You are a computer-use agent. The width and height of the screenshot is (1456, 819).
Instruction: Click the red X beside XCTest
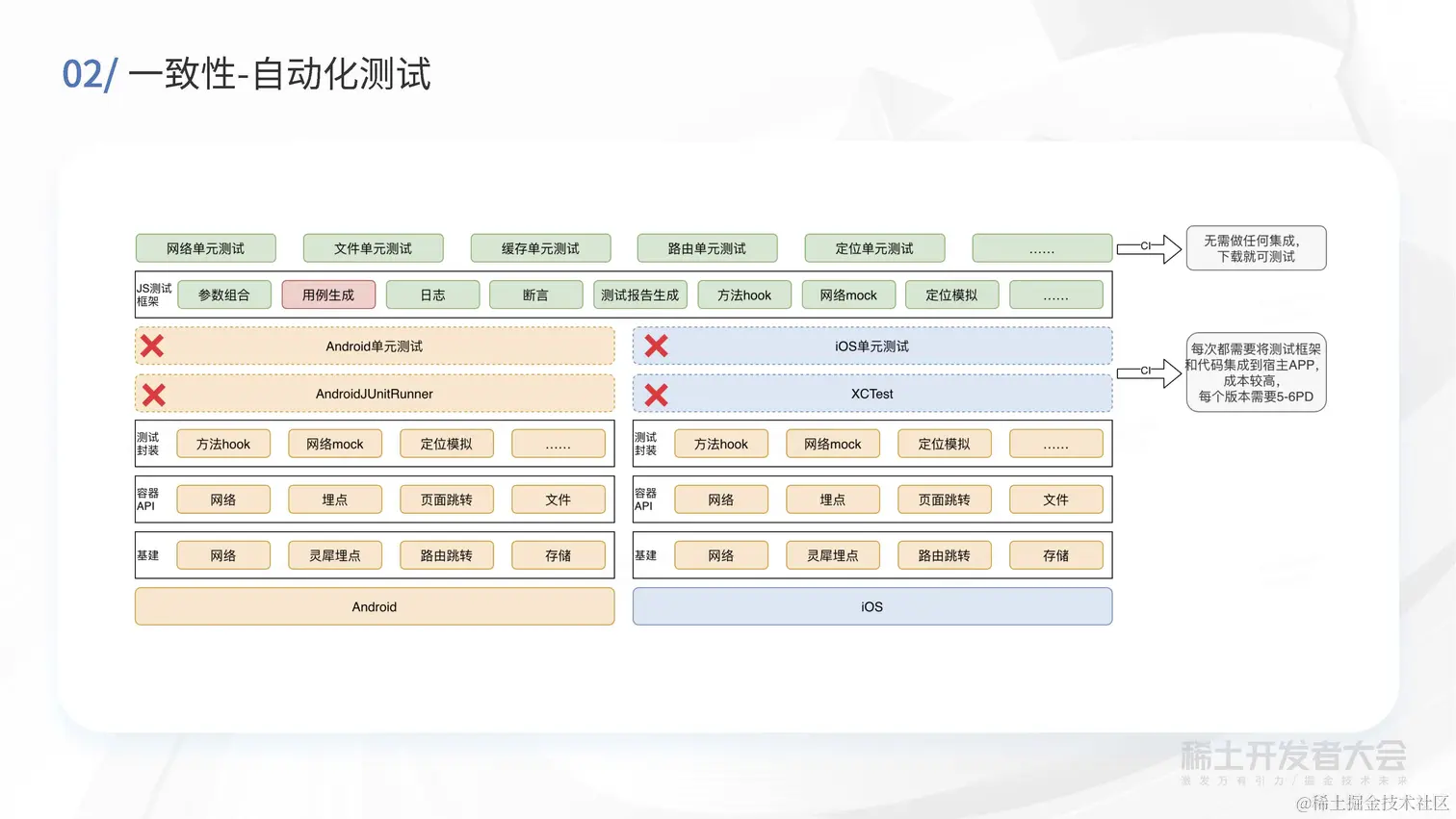click(x=657, y=395)
